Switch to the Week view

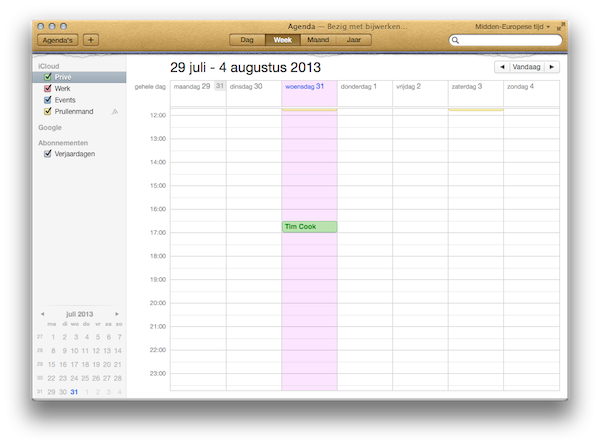[283, 40]
